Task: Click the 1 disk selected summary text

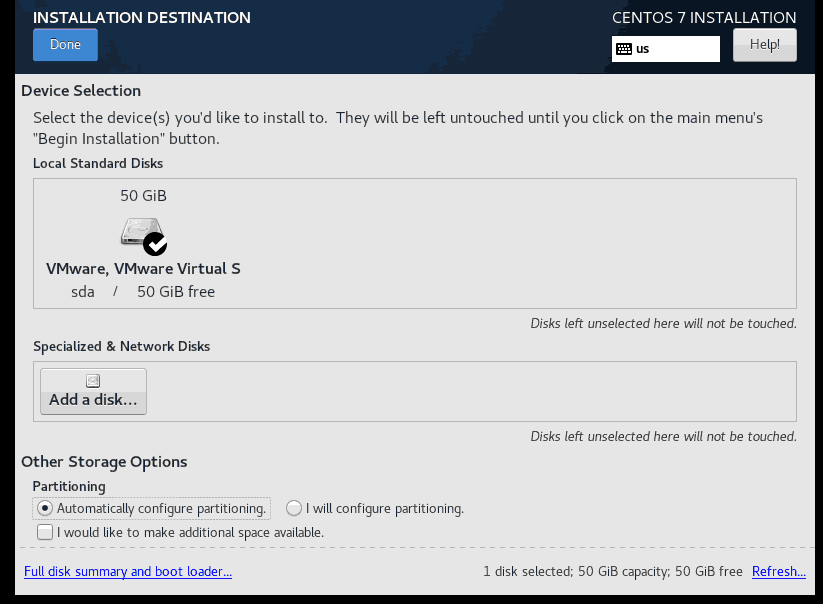Action: click(613, 571)
